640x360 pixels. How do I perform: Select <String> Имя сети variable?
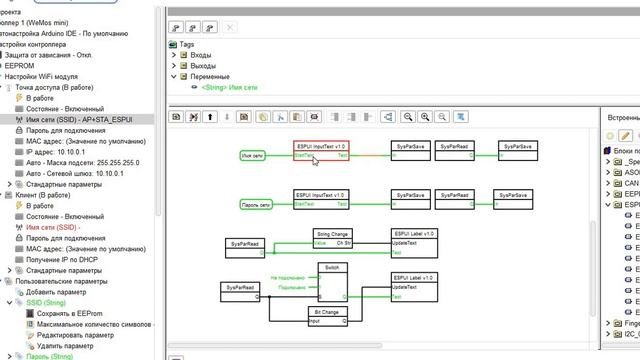click(x=229, y=87)
